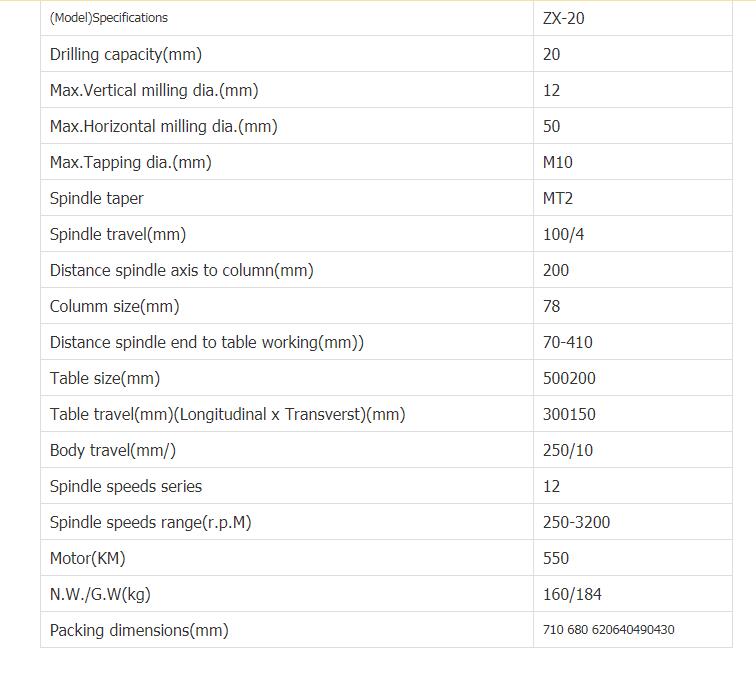The image size is (756, 678).
Task: Select the Packing dimensions value text
Action: click(x=608, y=630)
